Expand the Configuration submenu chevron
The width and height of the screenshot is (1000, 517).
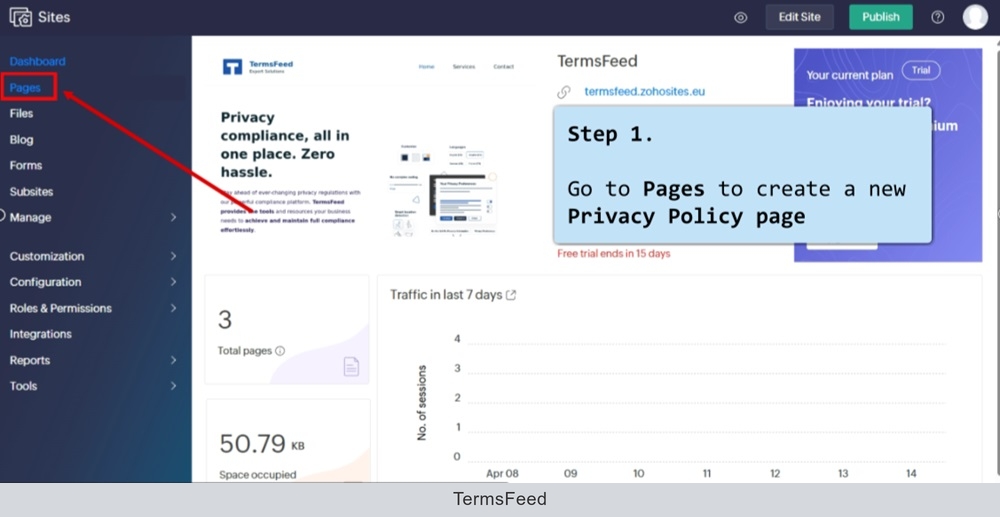(173, 282)
